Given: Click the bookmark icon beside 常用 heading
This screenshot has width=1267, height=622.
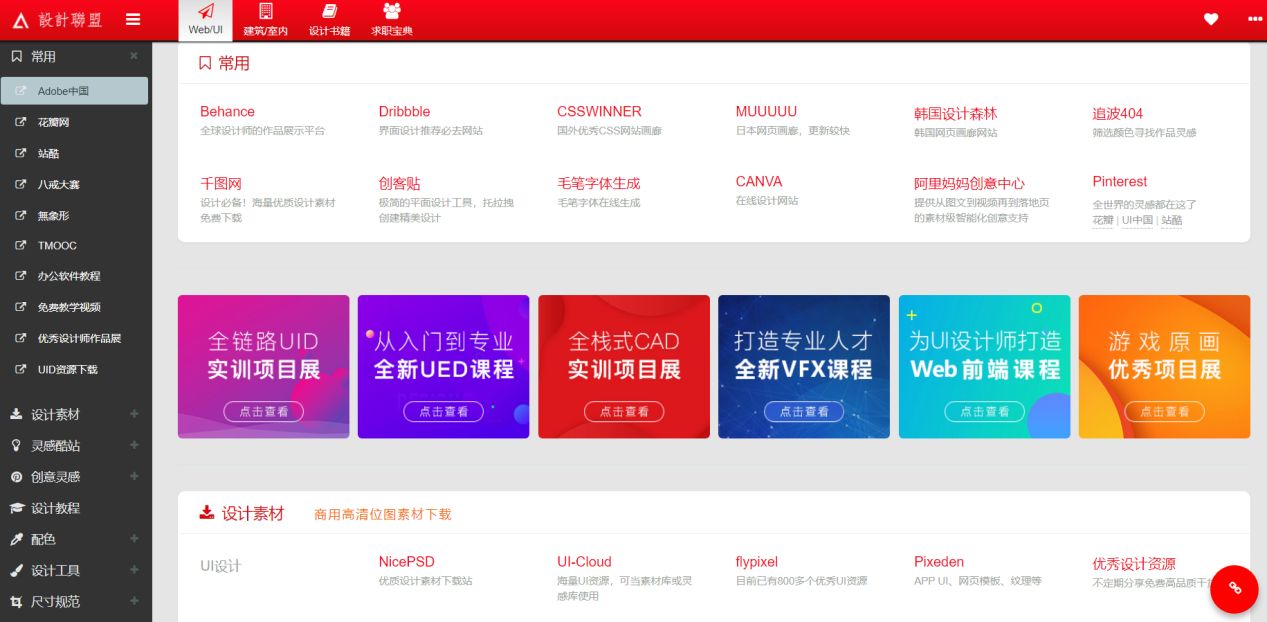Looking at the screenshot, I should [x=205, y=62].
